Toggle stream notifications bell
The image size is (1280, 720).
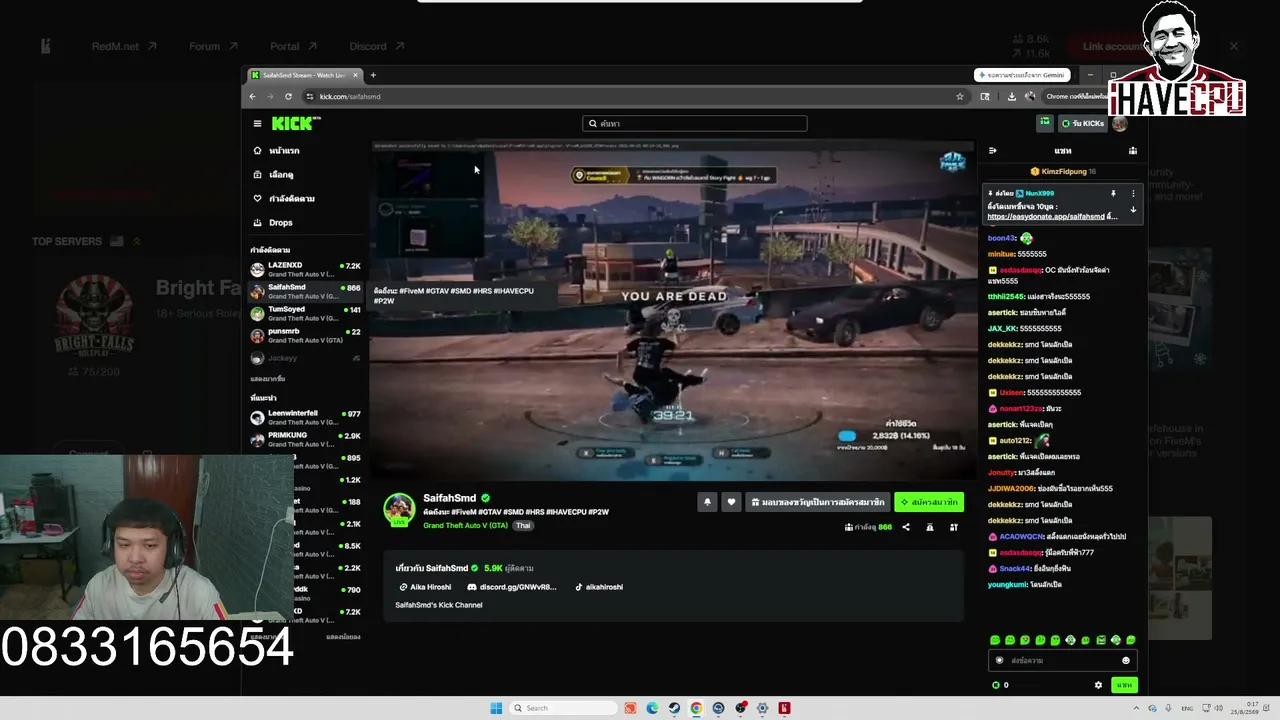point(707,502)
